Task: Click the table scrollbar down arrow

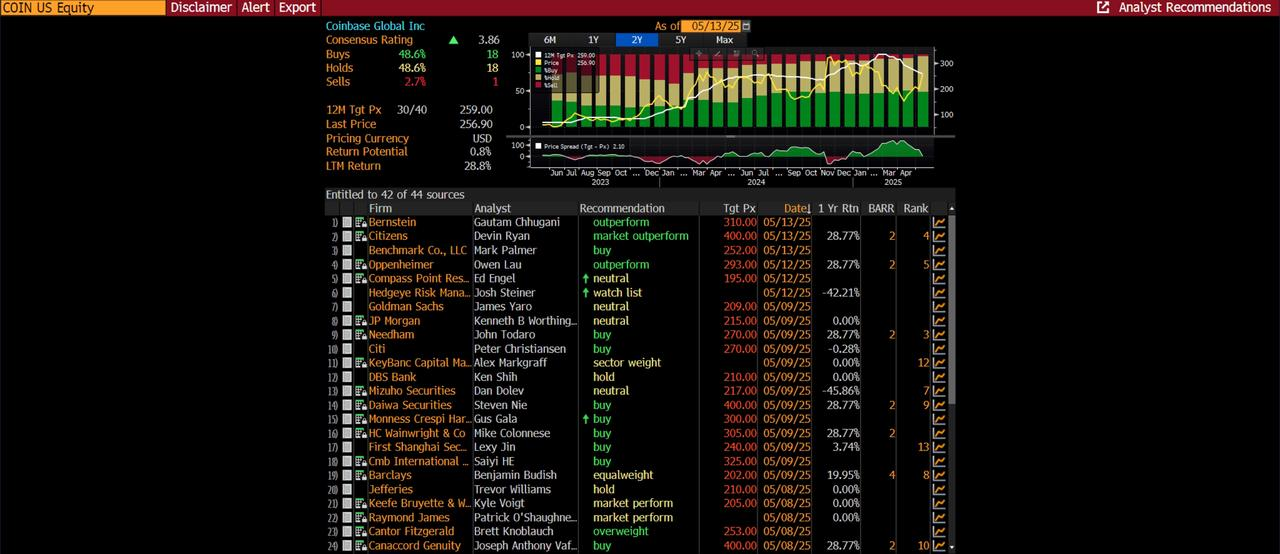Action: 951,546
